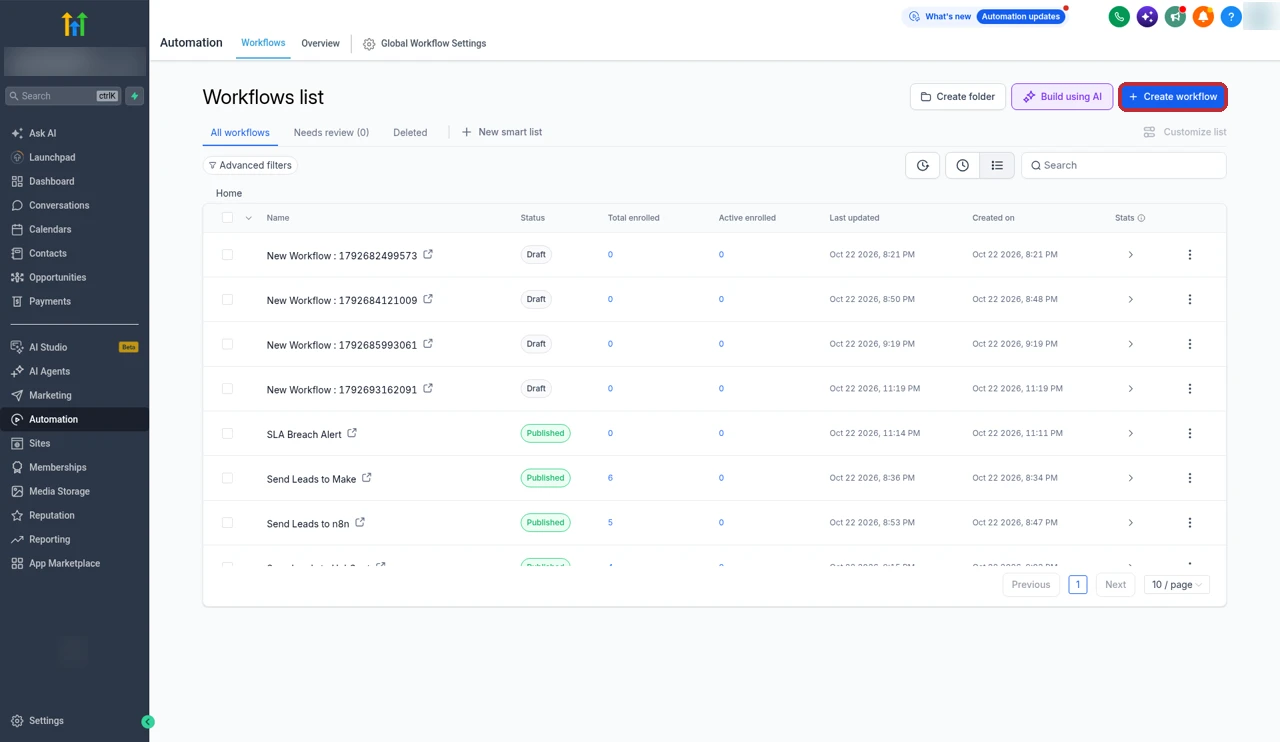This screenshot has height=742, width=1280.
Task: Collapse the sidebar with green arrow
Action: 148,721
